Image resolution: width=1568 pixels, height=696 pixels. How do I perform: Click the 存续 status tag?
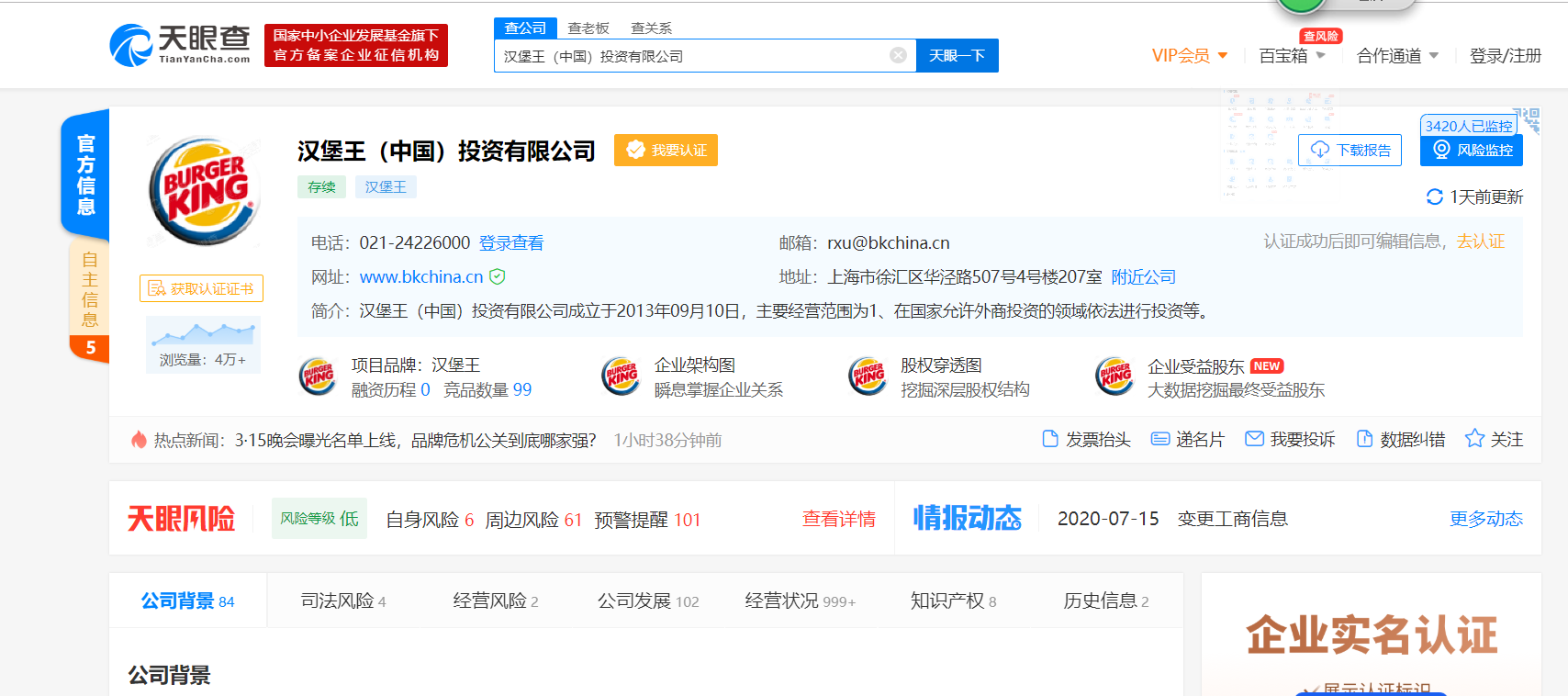(321, 186)
